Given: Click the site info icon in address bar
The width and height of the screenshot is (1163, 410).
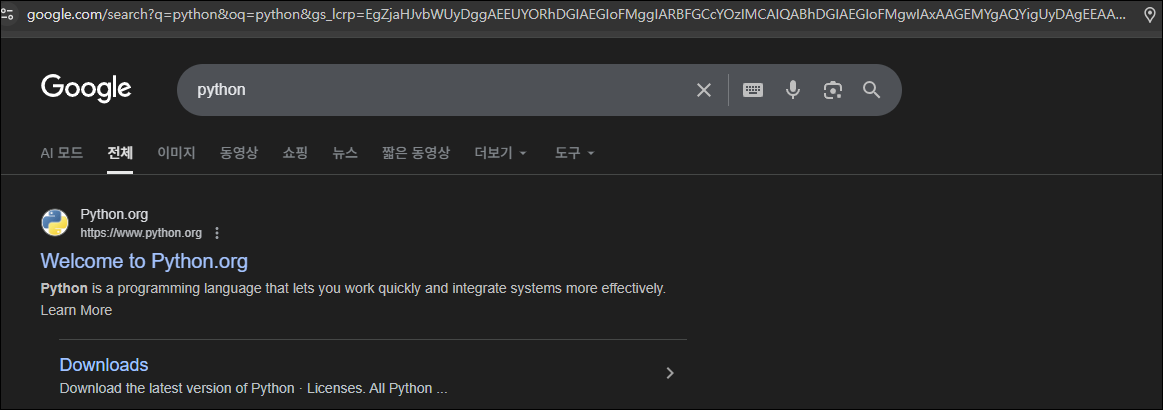Looking at the screenshot, I should pos(7,13).
